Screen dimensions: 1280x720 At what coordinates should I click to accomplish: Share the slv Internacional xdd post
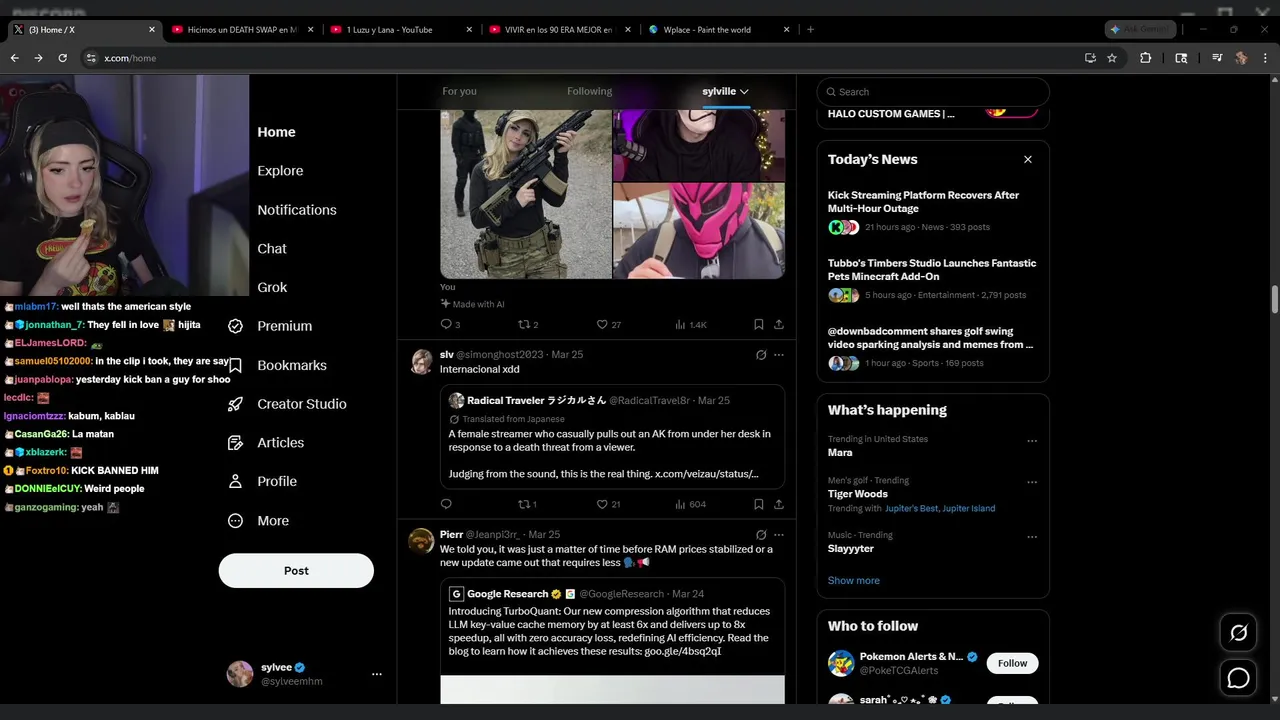[x=779, y=504]
